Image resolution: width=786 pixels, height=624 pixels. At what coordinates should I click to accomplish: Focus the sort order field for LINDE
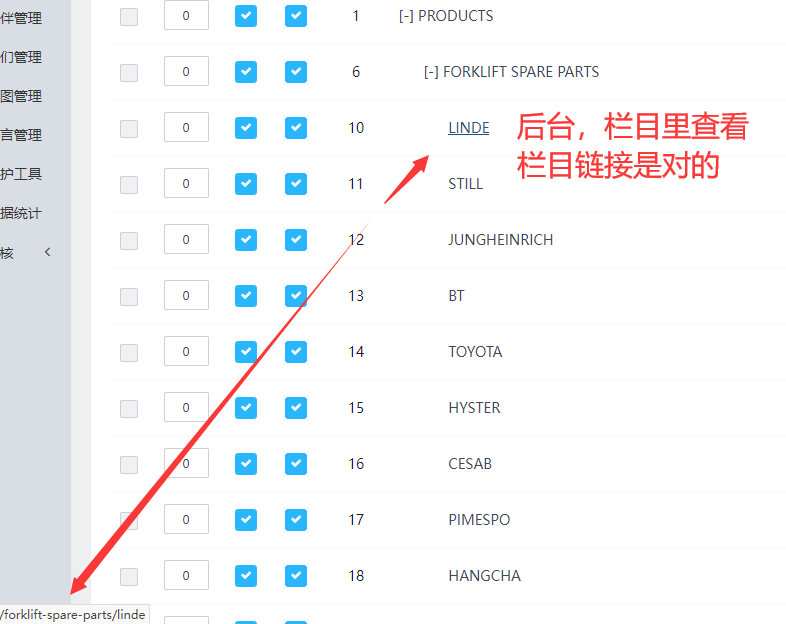click(x=186, y=127)
